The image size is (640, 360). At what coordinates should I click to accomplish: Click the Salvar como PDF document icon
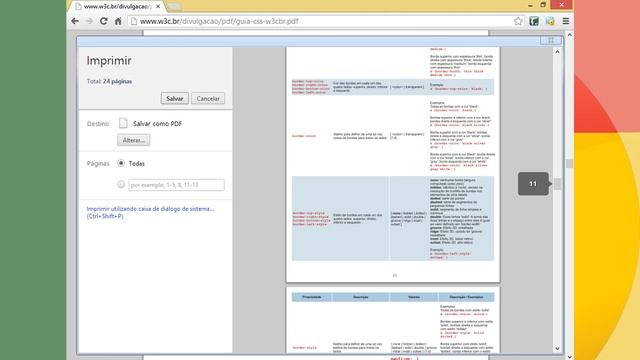click(x=123, y=123)
